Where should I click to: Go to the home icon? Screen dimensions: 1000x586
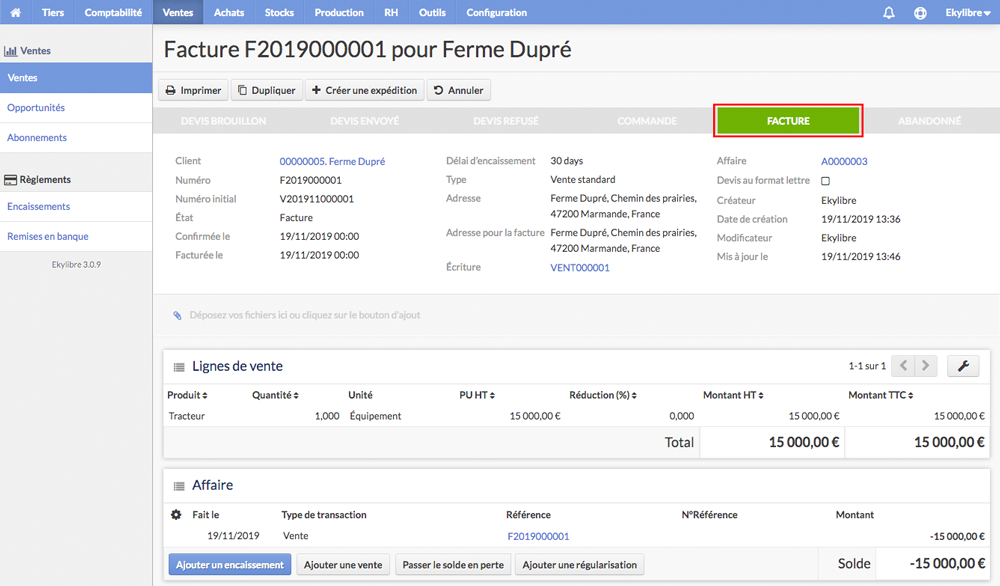coord(15,12)
